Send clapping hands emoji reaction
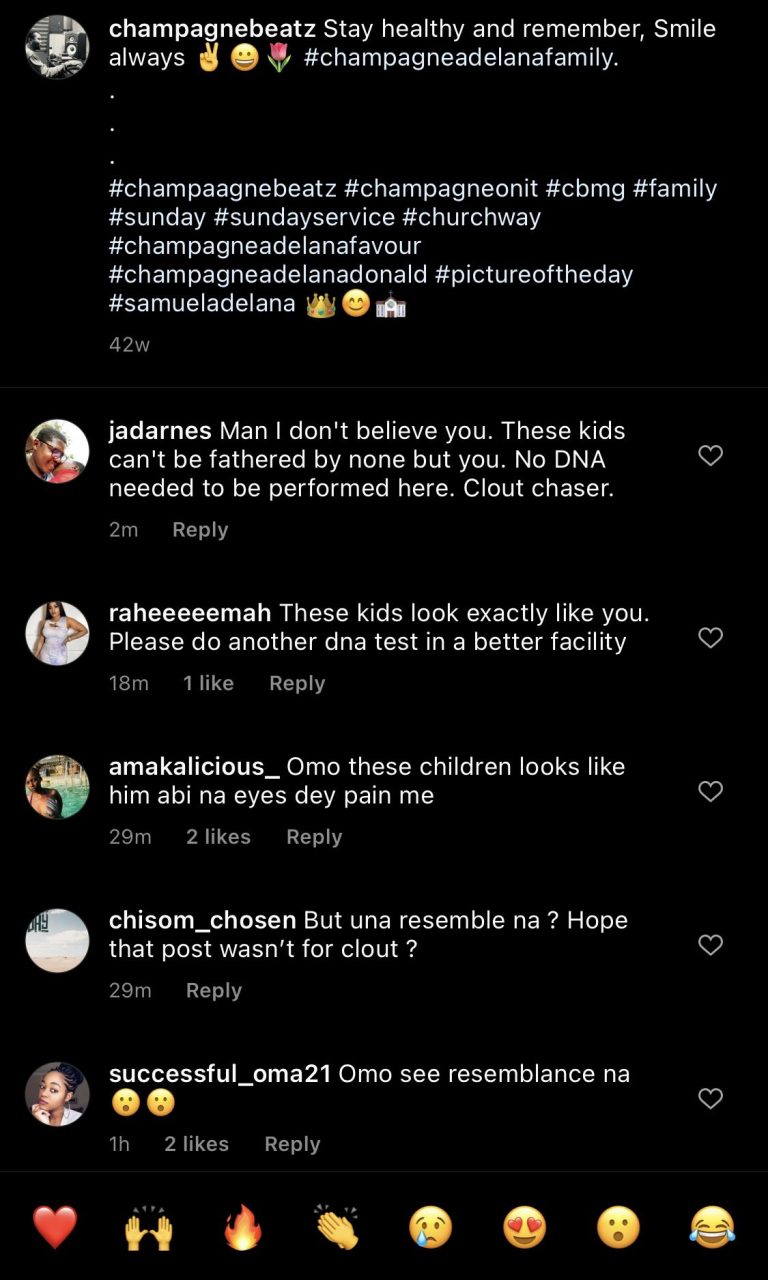768x1280 pixels. click(336, 1227)
